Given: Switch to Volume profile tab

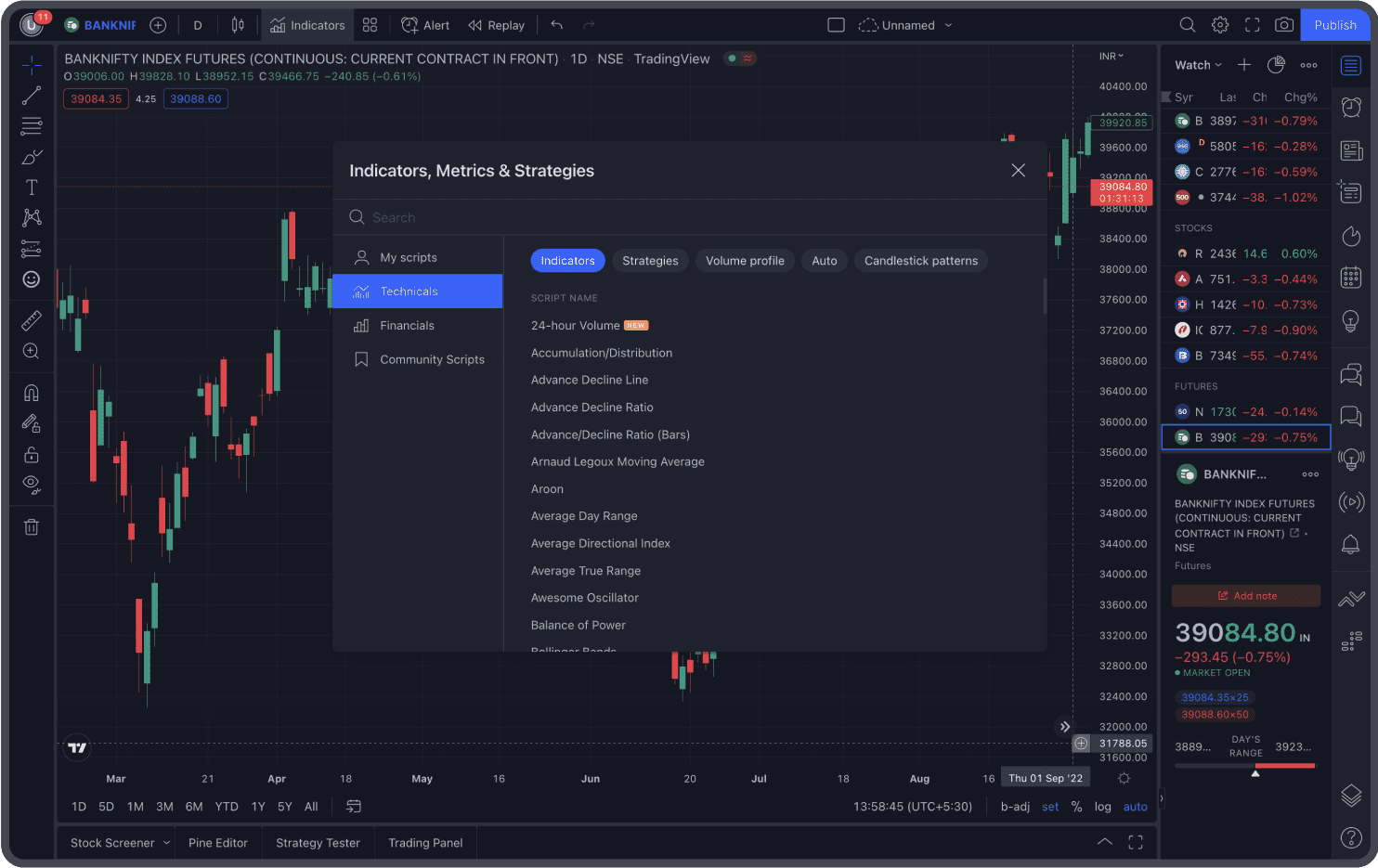Looking at the screenshot, I should pyautogui.click(x=745, y=261).
